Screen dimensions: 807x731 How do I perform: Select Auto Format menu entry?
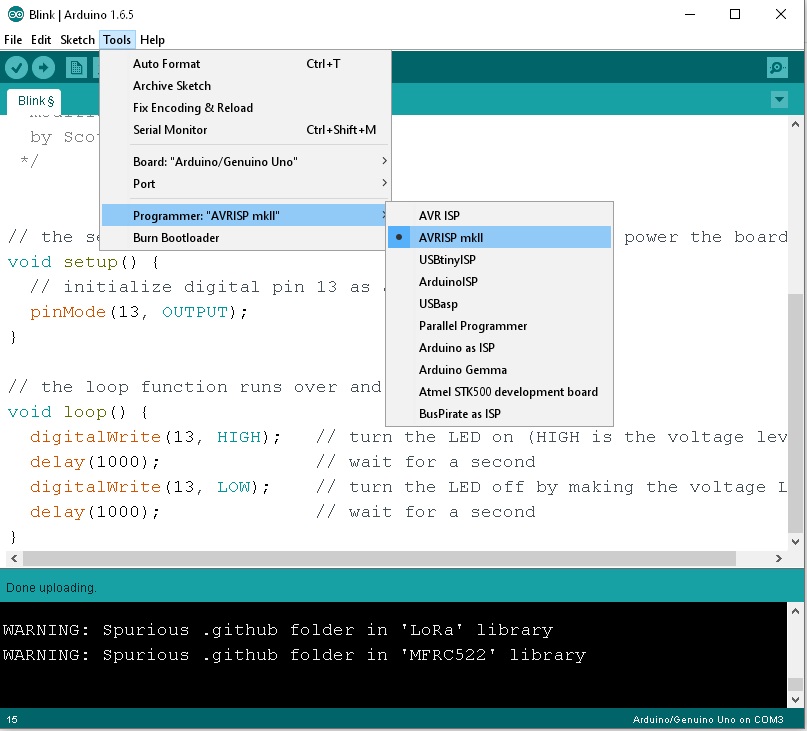(245, 64)
